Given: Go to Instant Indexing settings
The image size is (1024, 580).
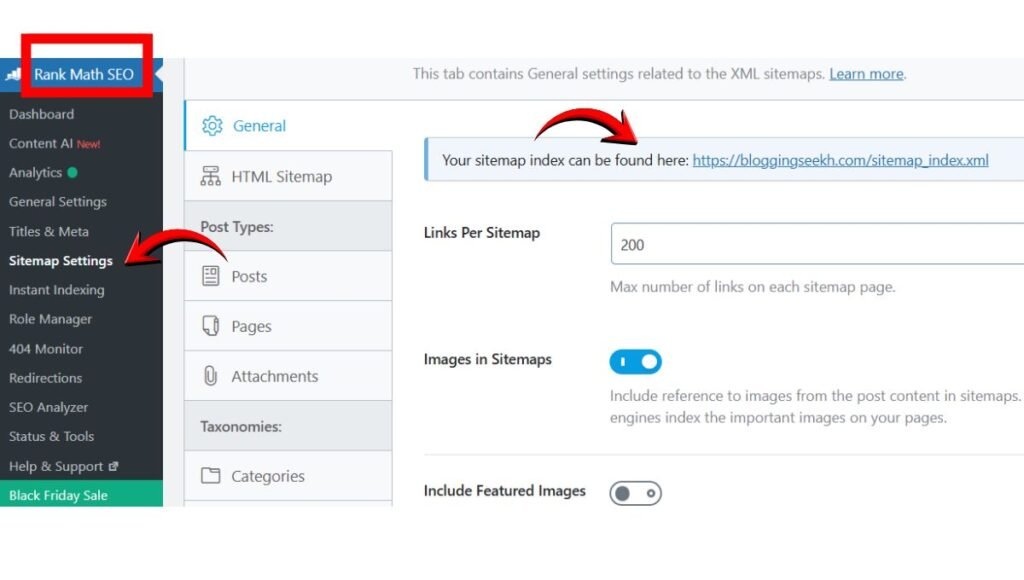Looking at the screenshot, I should [x=56, y=290].
